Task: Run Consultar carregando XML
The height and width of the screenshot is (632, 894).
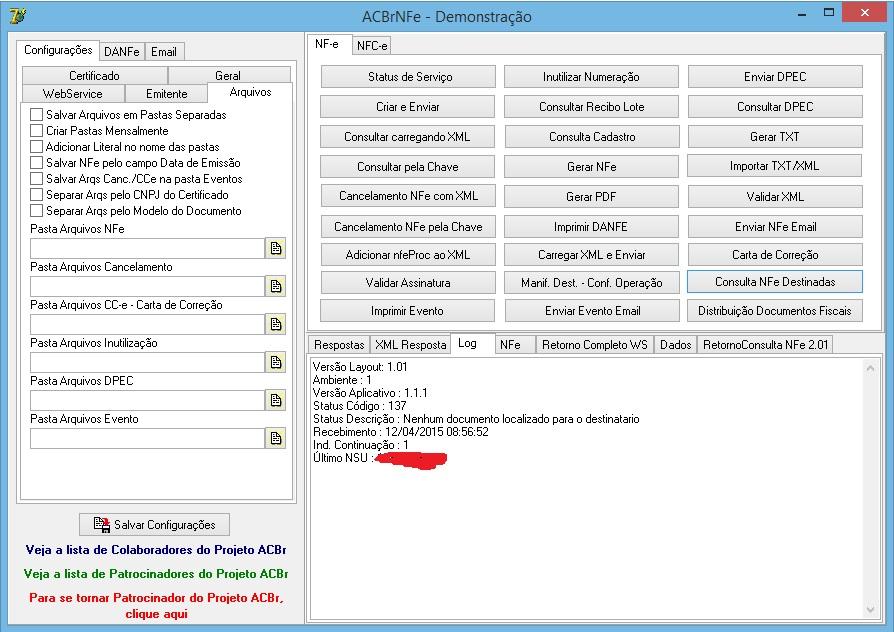Action: 407,137
